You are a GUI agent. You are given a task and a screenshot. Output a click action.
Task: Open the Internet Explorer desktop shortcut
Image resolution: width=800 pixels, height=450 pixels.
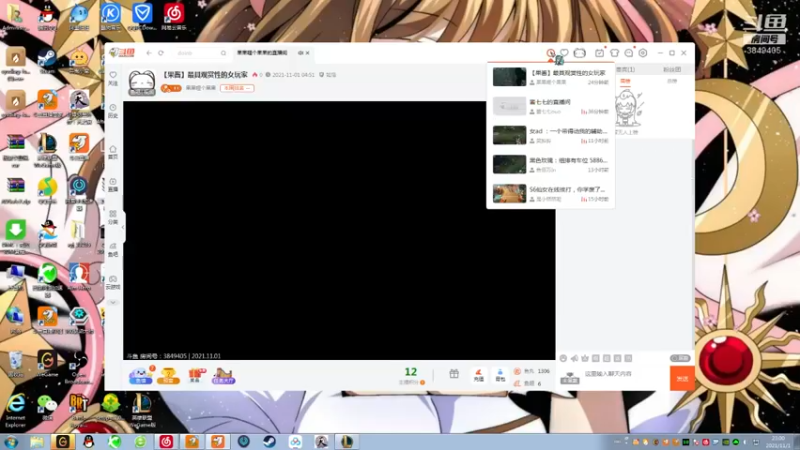[x=16, y=410]
